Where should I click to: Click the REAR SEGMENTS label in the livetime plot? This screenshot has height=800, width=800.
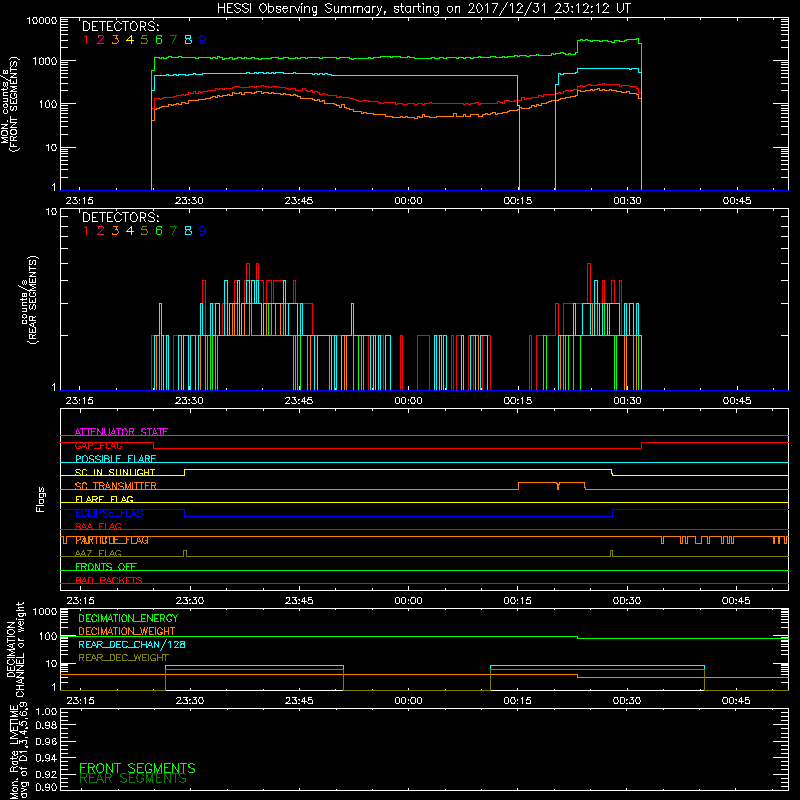tap(133, 779)
